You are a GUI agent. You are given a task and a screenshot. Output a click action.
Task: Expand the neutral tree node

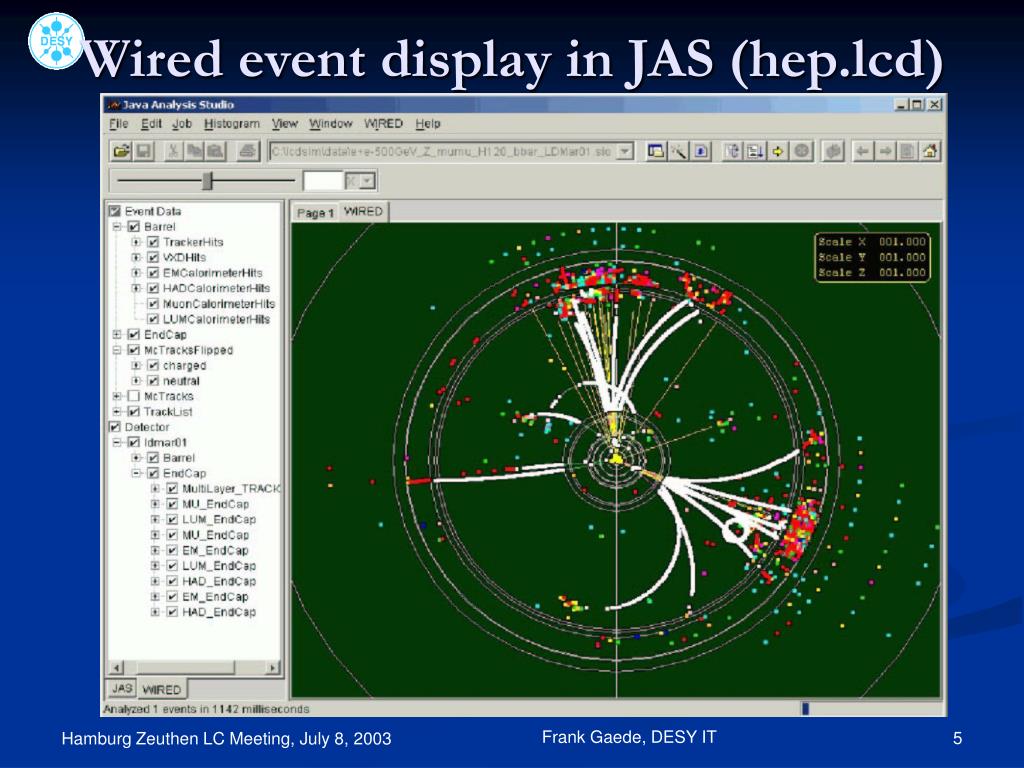coord(136,381)
